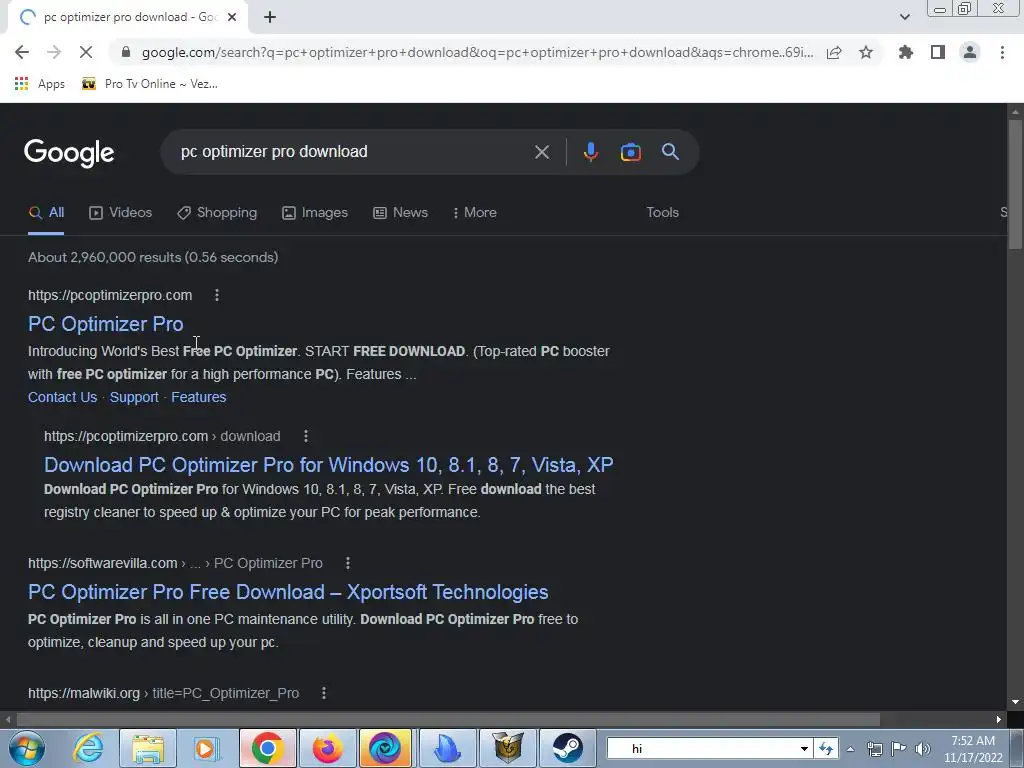Image resolution: width=1024 pixels, height=768 pixels.
Task: Open the Apps bookmark shortcut
Action: click(x=40, y=84)
